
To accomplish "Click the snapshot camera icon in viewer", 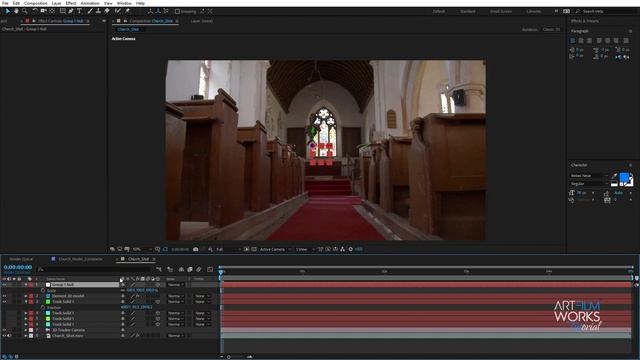I will [196, 249].
